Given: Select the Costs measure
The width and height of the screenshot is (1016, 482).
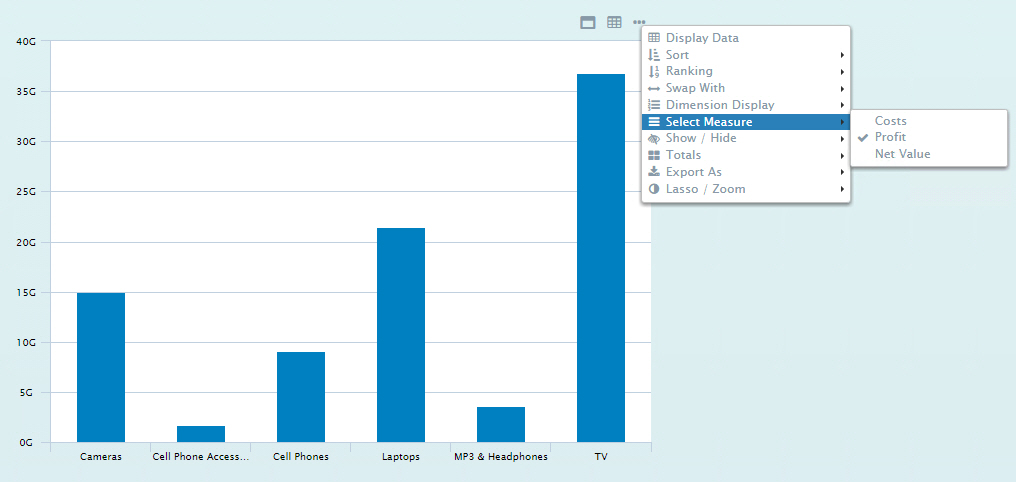Looking at the screenshot, I should click(890, 121).
